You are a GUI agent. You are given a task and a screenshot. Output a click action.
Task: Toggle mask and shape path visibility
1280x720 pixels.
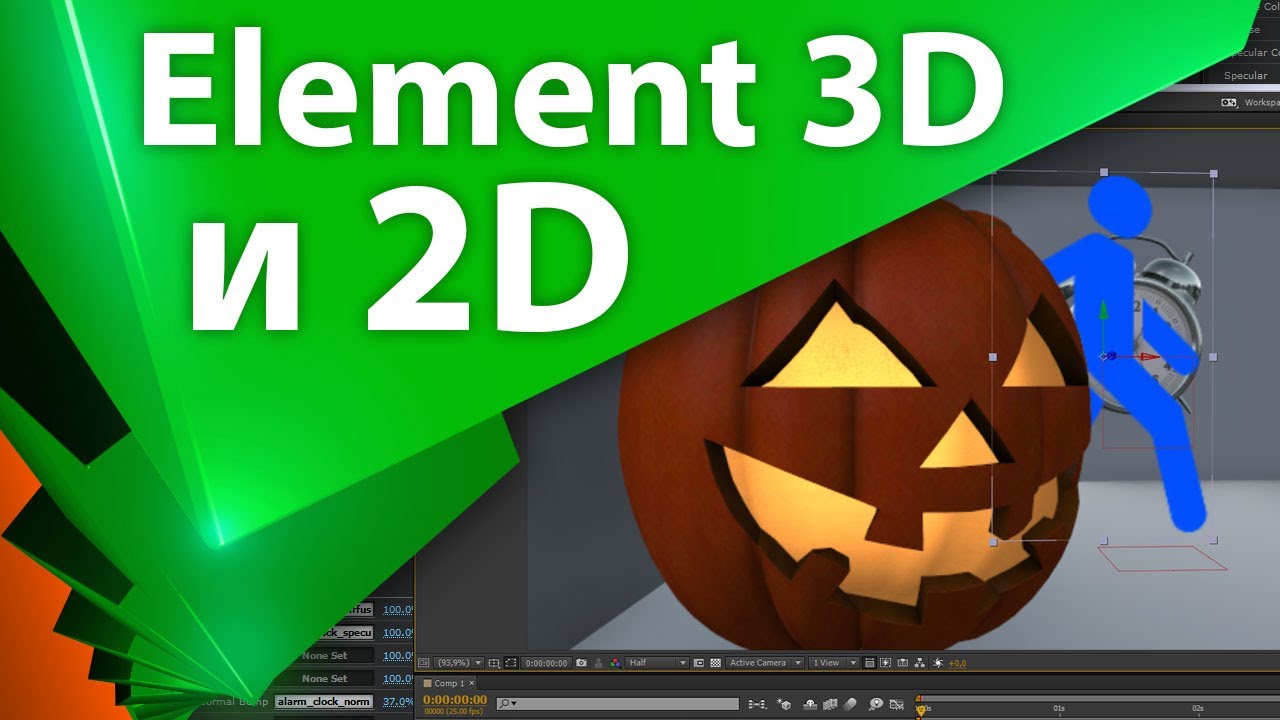click(x=511, y=663)
